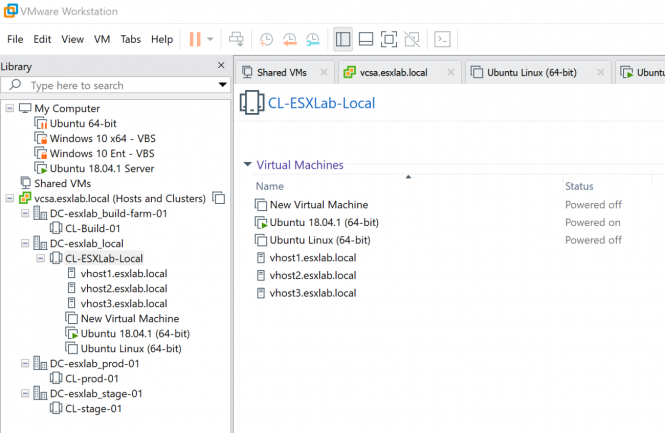Click Send Ctrl+Alt+Del toolbar icon

pos(236,39)
